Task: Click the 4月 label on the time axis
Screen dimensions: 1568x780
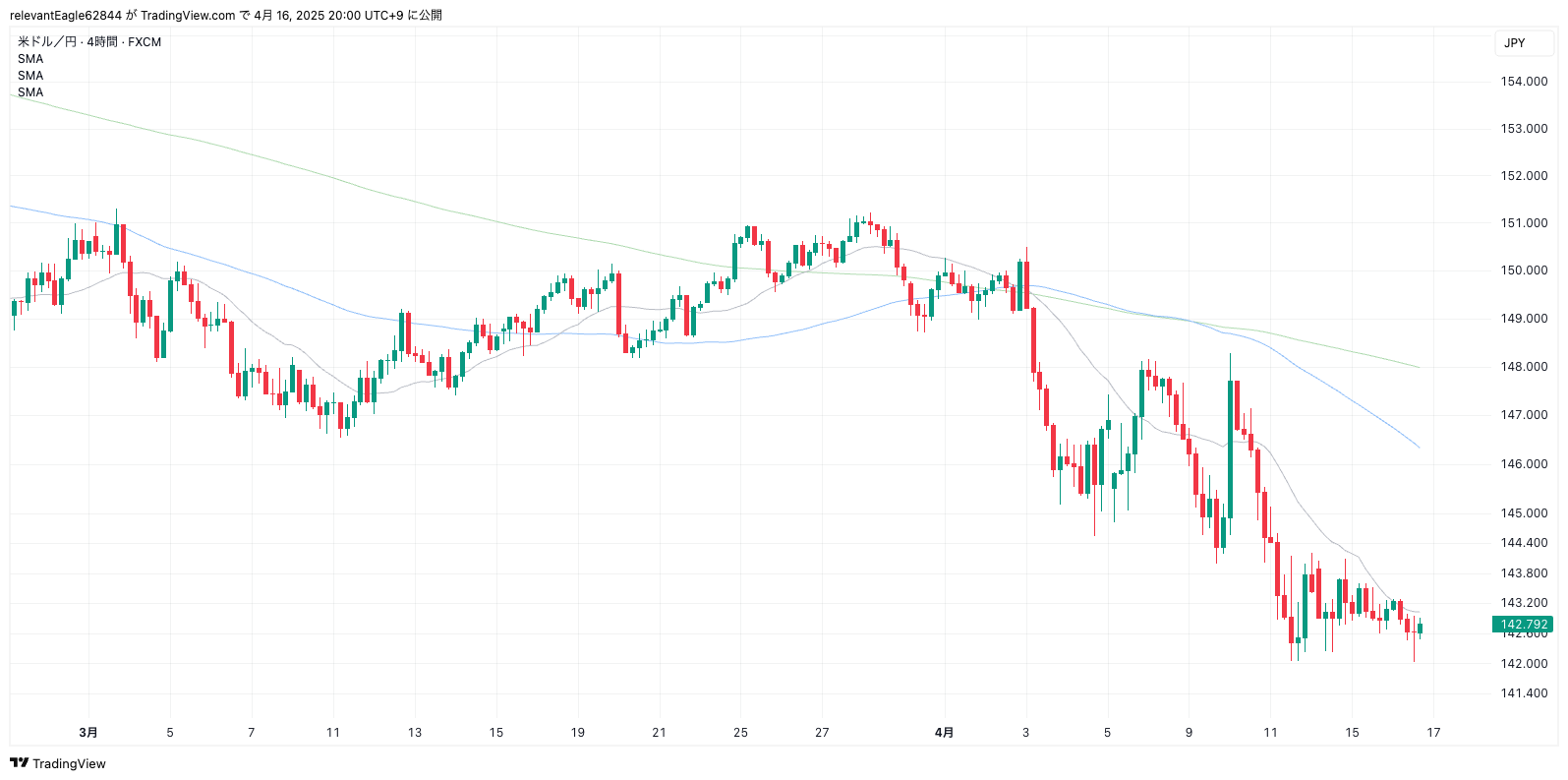Action: [x=944, y=732]
